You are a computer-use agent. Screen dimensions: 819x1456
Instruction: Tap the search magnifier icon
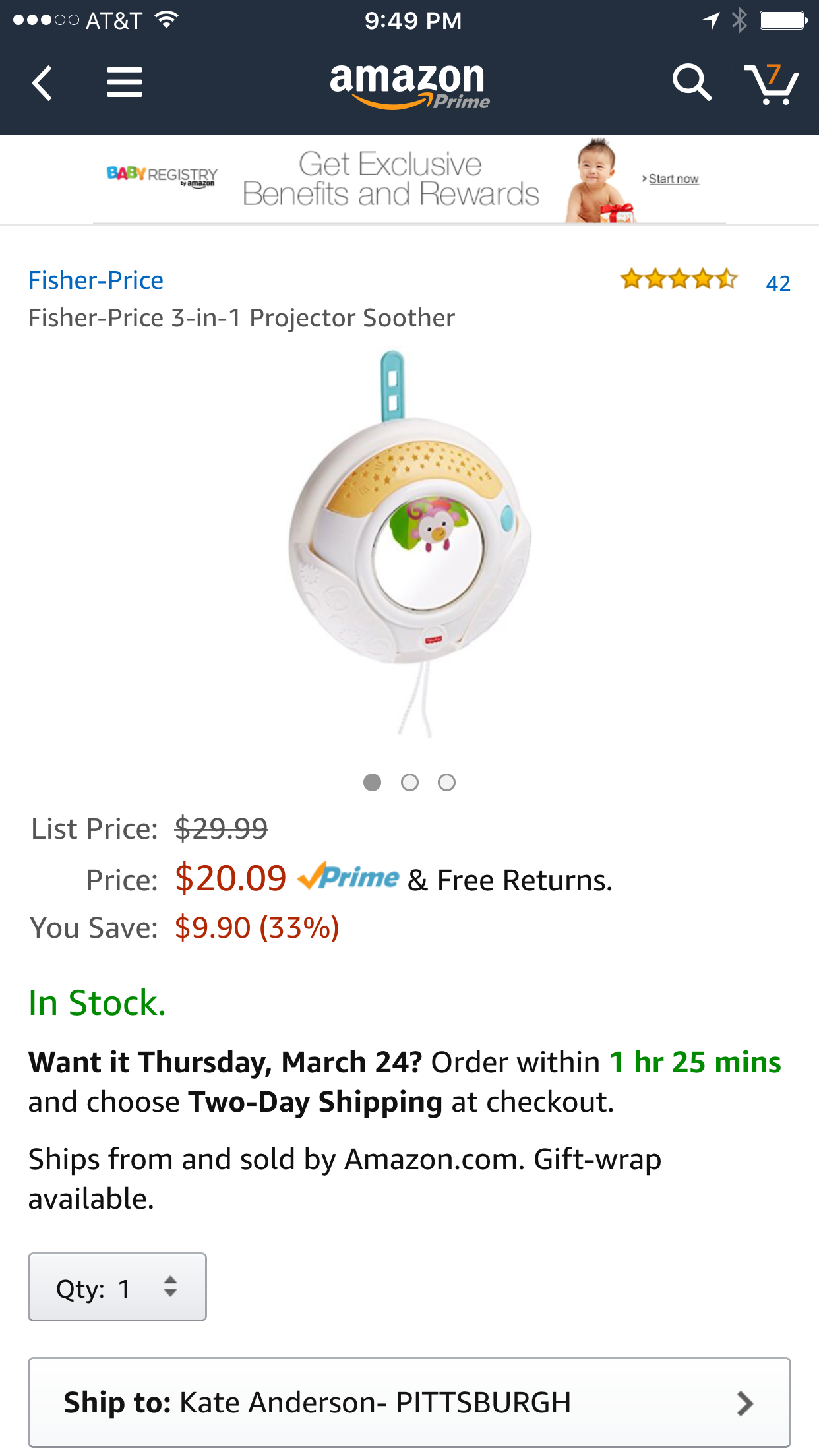(x=691, y=82)
